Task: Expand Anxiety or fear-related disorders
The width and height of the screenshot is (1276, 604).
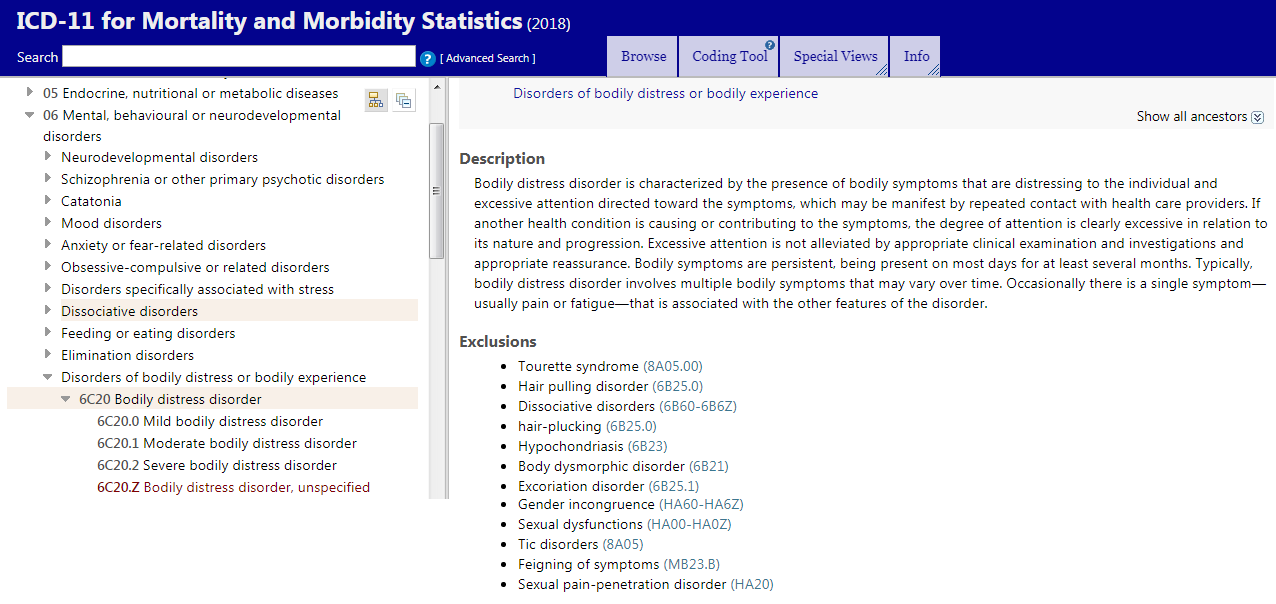Action: 48,244
